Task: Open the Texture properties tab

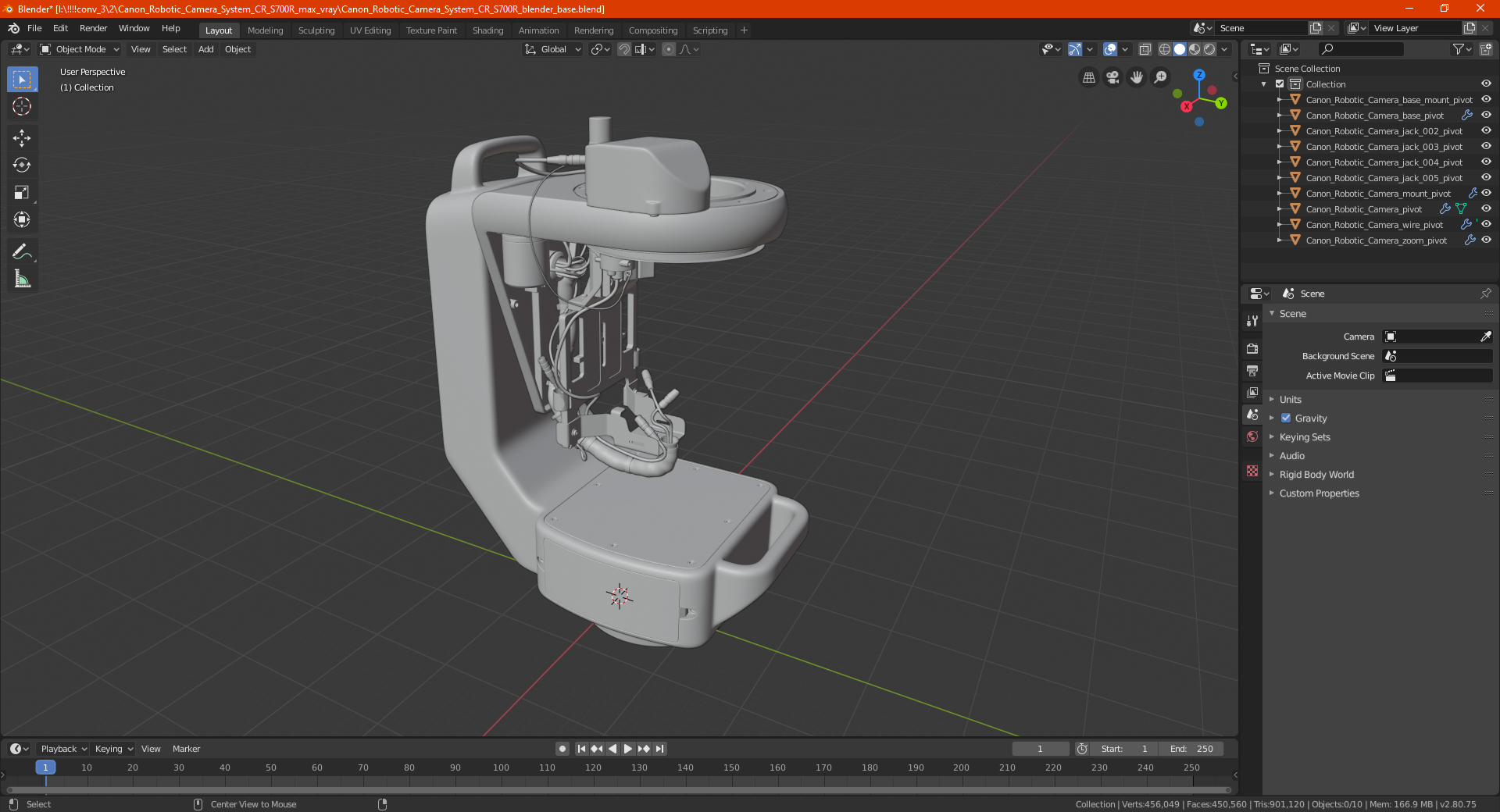Action: point(1252,471)
